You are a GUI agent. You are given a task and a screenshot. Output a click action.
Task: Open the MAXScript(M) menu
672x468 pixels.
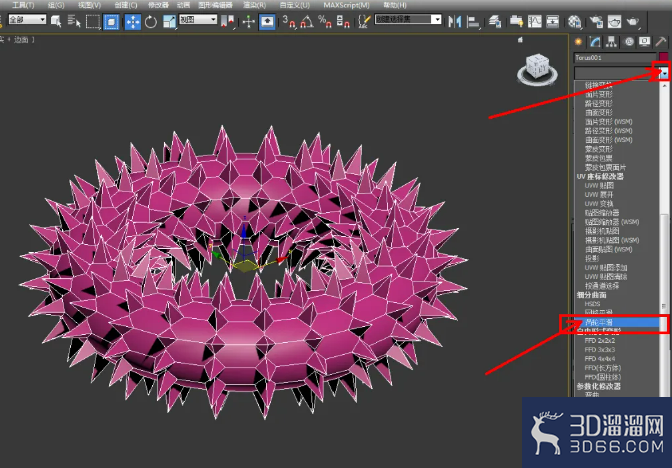coord(346,5)
